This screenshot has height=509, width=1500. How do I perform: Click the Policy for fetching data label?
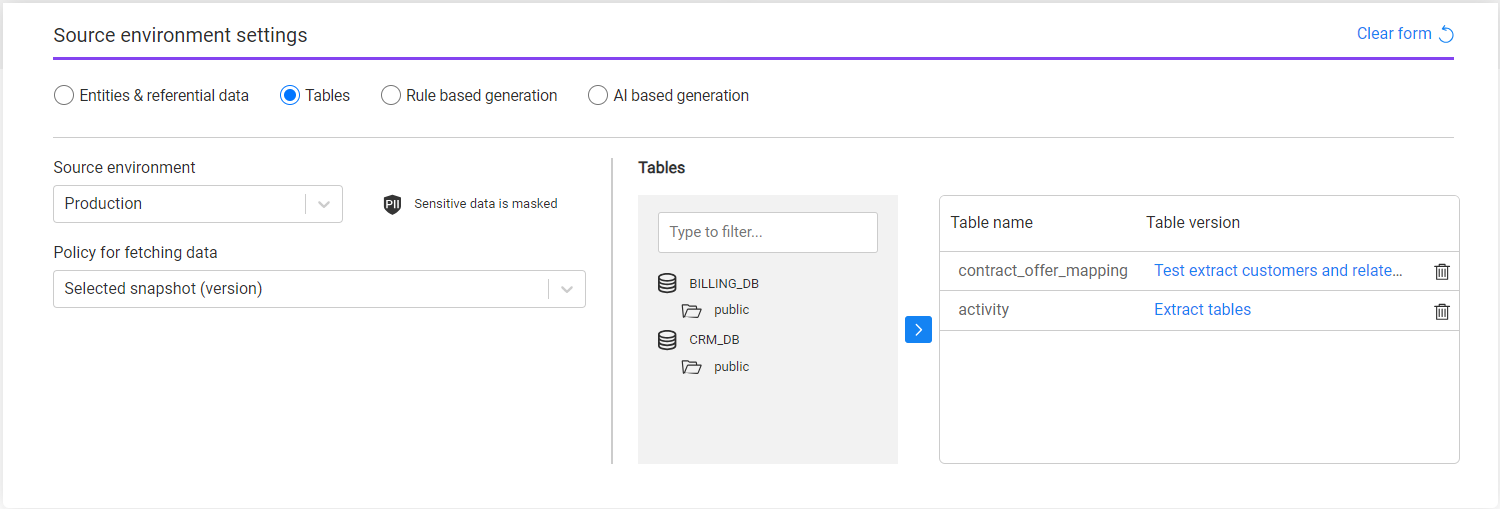point(135,253)
